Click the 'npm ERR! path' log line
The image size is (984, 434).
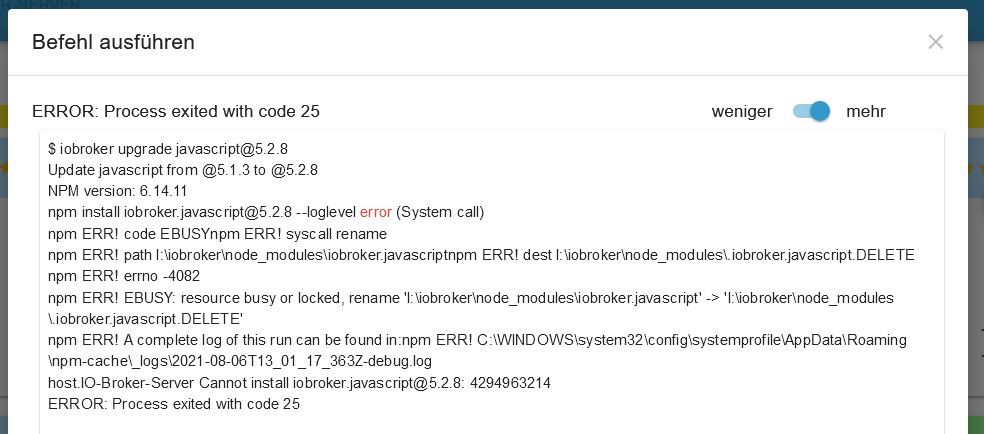[x=480, y=255]
